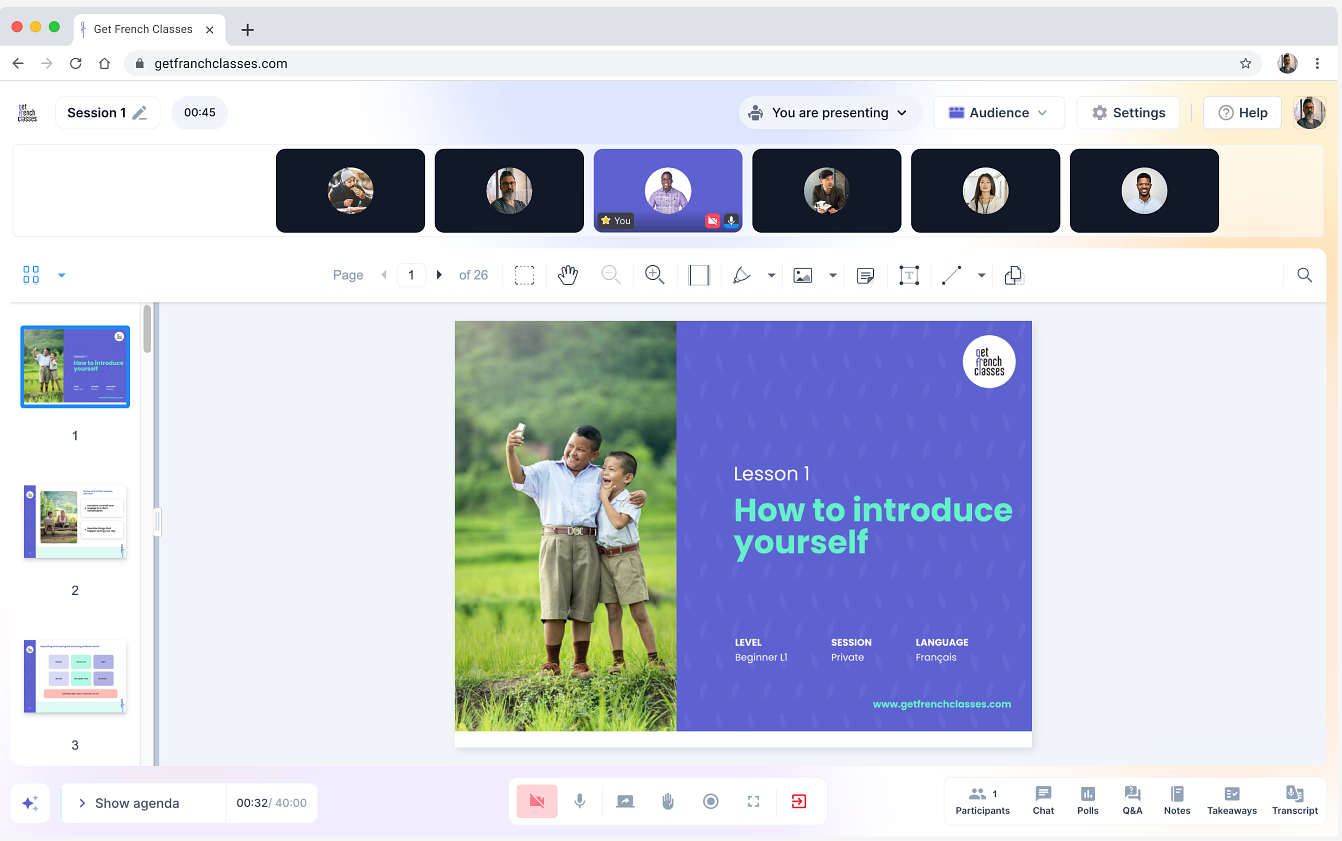This screenshot has height=841, width=1342.
Task: Open the You are presenting dropdown
Action: pos(827,113)
